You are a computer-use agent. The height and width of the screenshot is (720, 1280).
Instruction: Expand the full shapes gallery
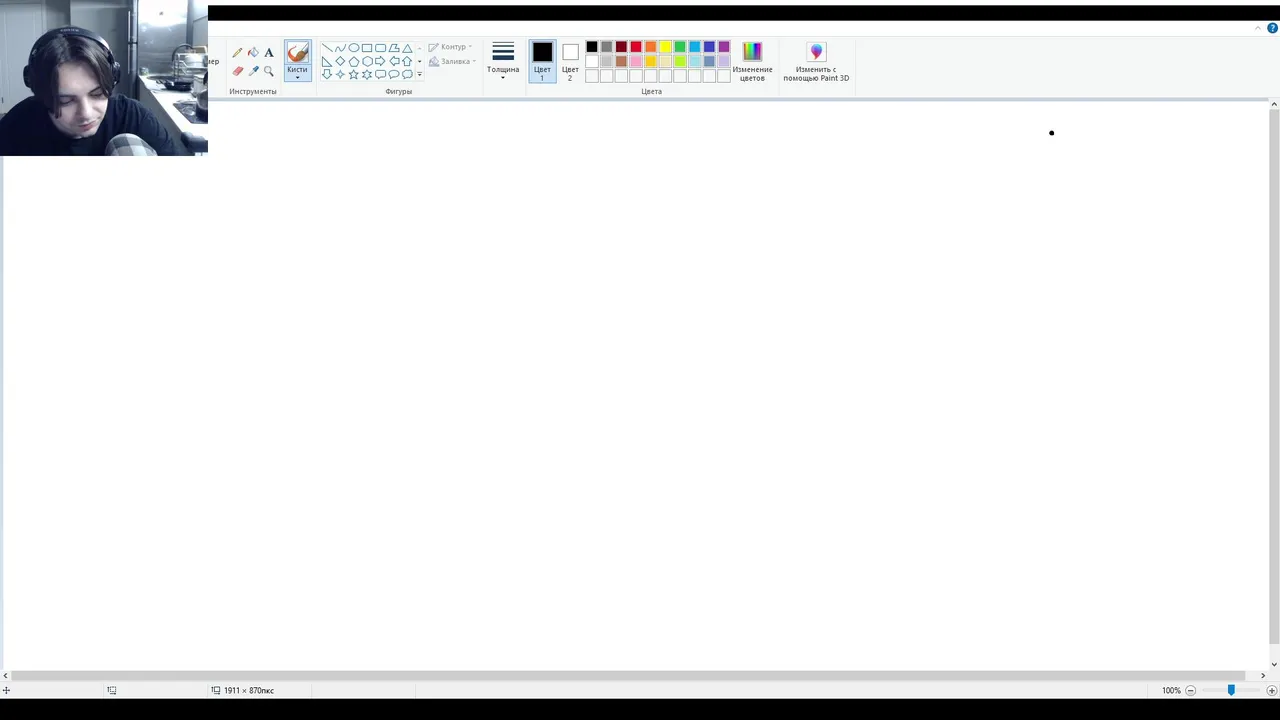pos(420,74)
